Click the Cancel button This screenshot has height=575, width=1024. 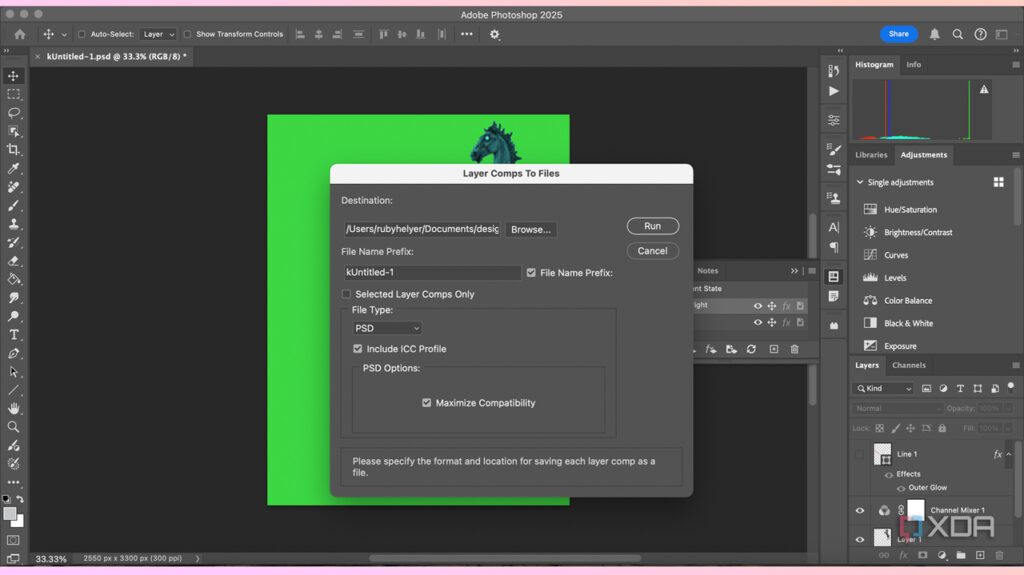652,251
